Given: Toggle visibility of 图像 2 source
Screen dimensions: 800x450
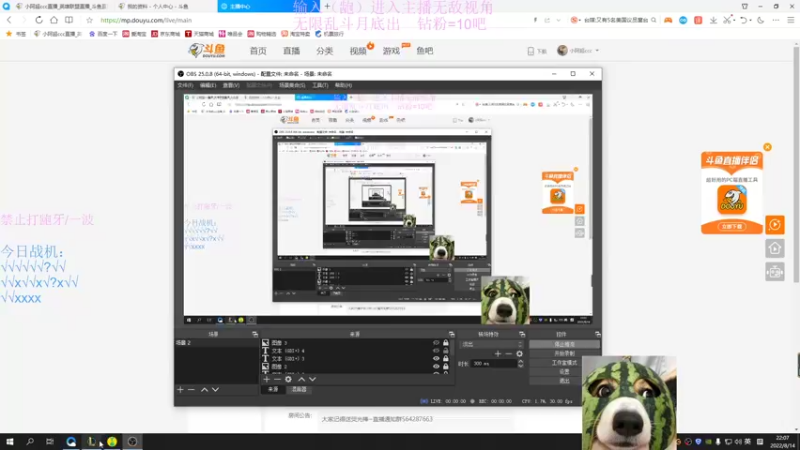Looking at the screenshot, I should coord(436,366).
